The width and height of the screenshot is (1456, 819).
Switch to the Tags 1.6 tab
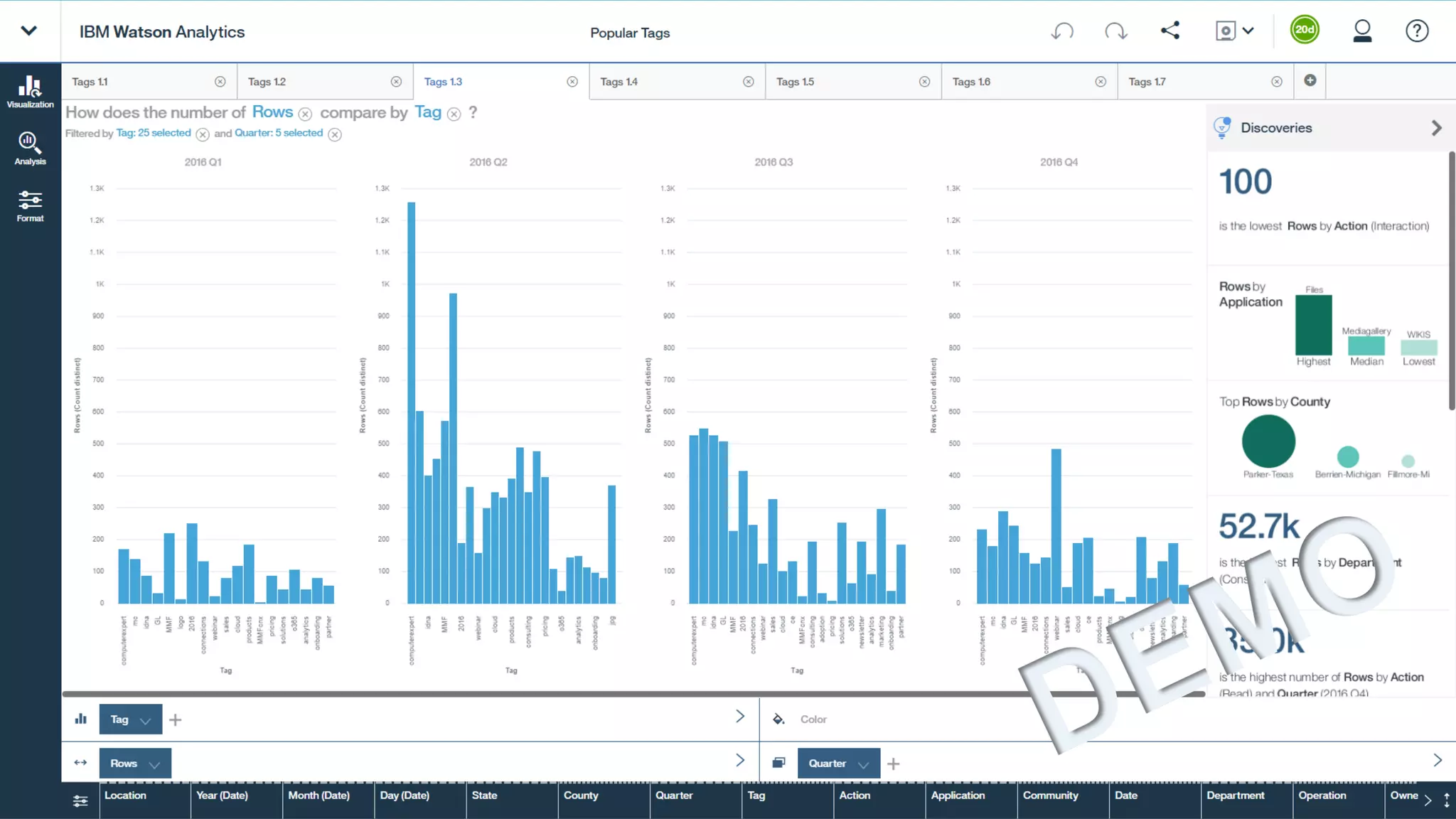click(971, 82)
